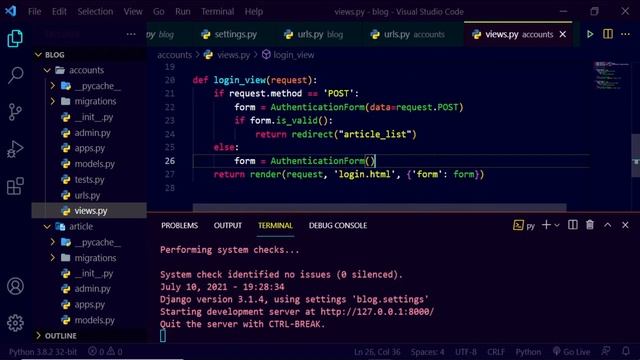Open the Run menu
Screen dimensions: 640x360
[x=182, y=11]
